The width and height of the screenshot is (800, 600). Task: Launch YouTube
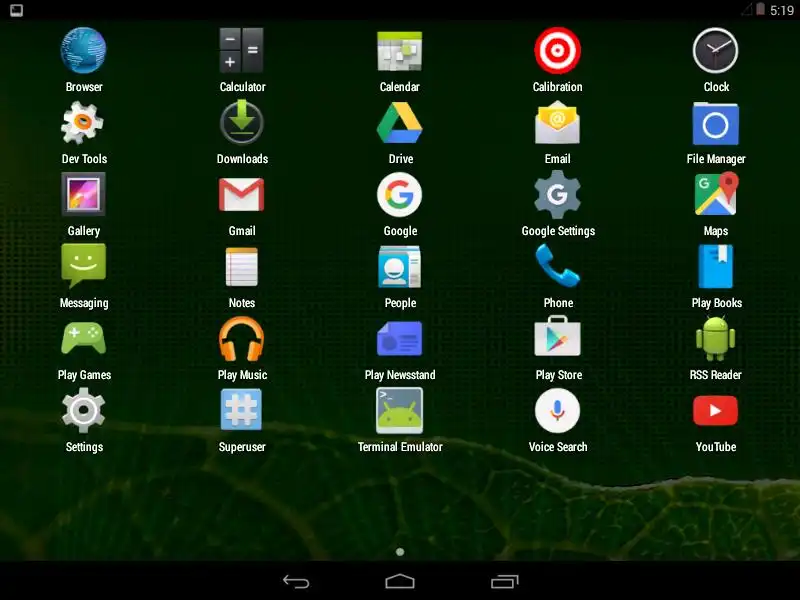coord(715,411)
